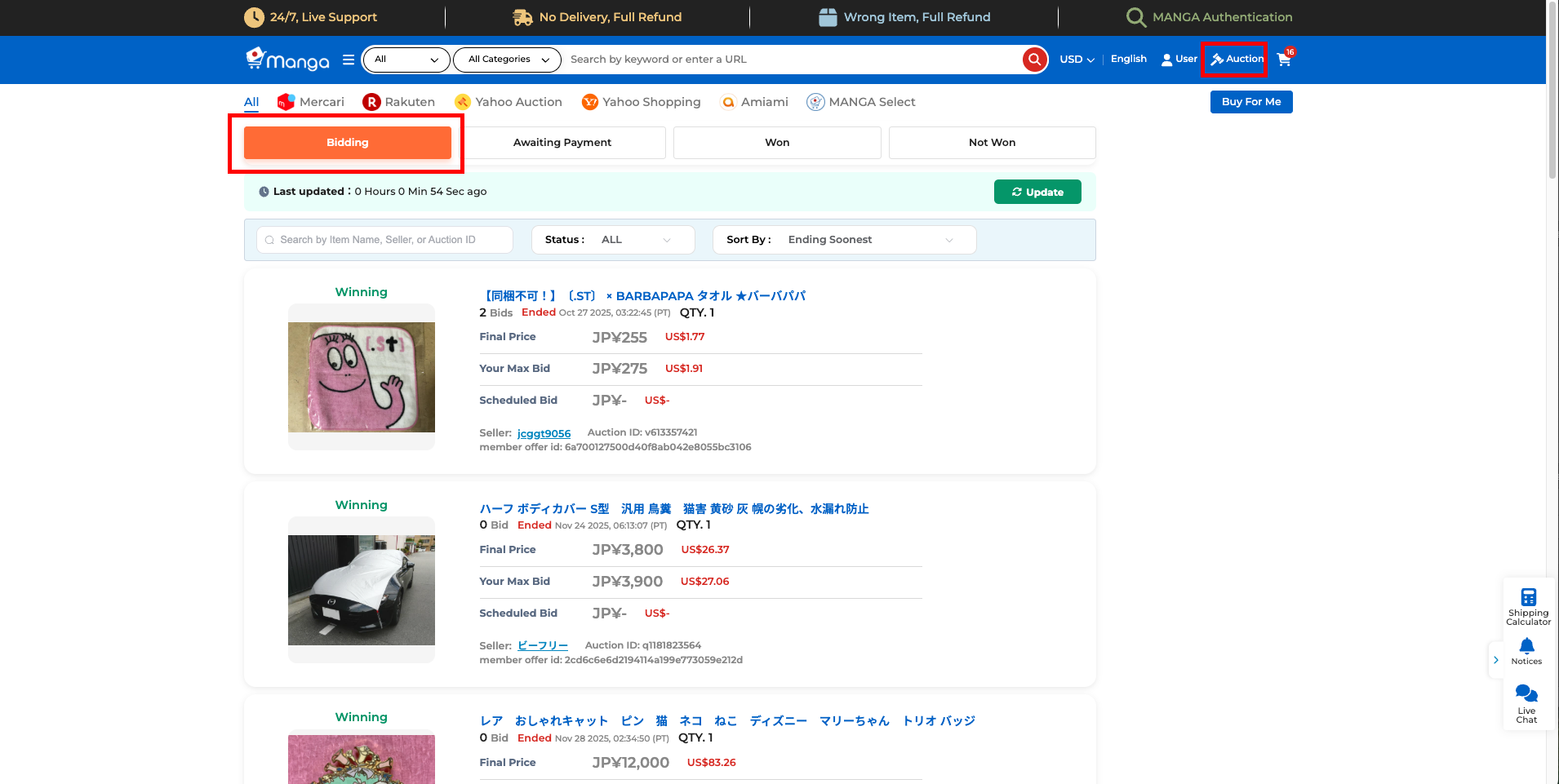Image resolution: width=1559 pixels, height=784 pixels.
Task: Filter by Yahoo Auction marketplace
Action: pyautogui.click(x=509, y=102)
